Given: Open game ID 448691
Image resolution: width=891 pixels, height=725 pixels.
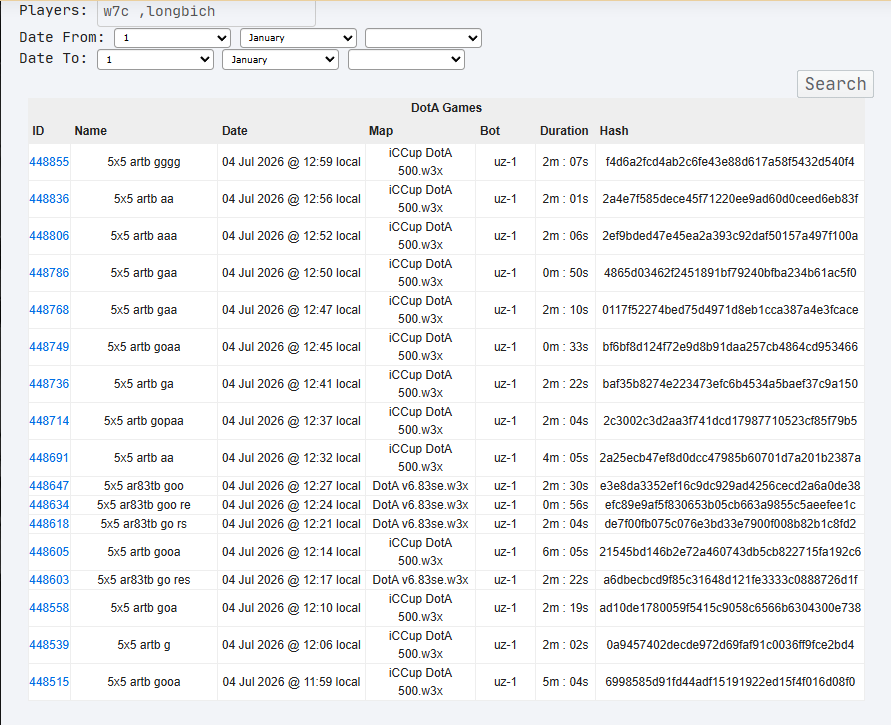Looking at the screenshot, I should coord(49,458).
